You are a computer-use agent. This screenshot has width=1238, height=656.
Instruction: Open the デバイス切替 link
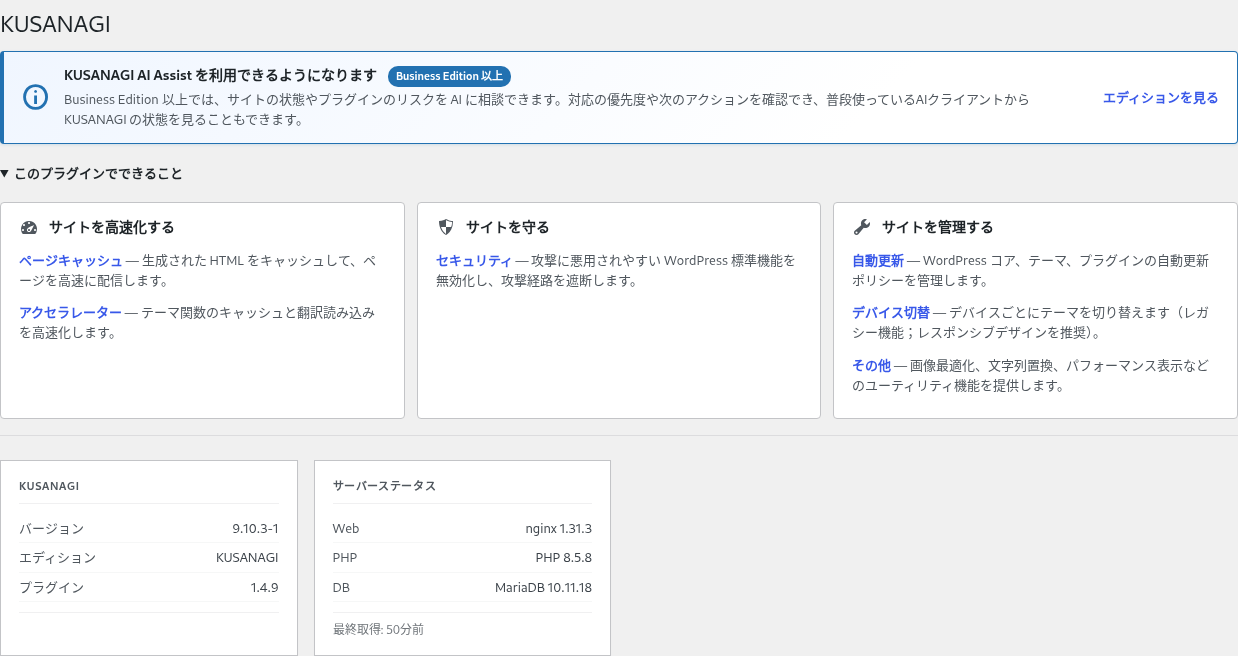tap(891, 313)
